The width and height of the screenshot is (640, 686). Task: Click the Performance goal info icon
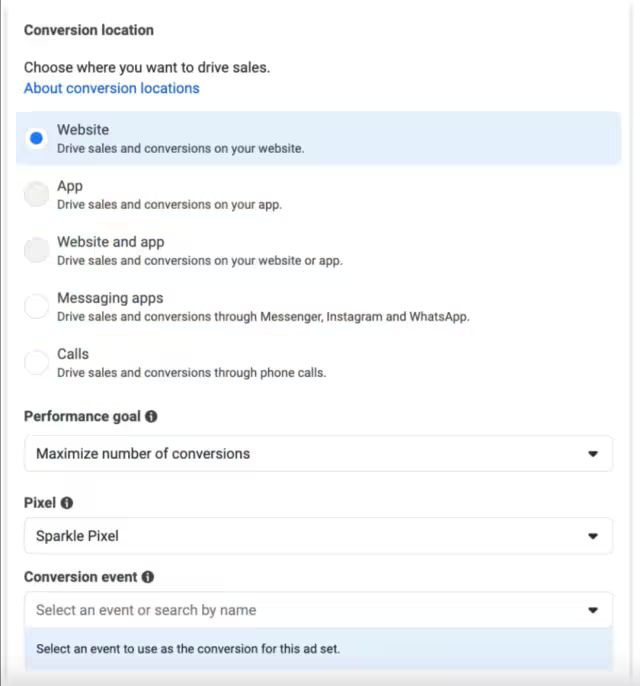click(151, 416)
